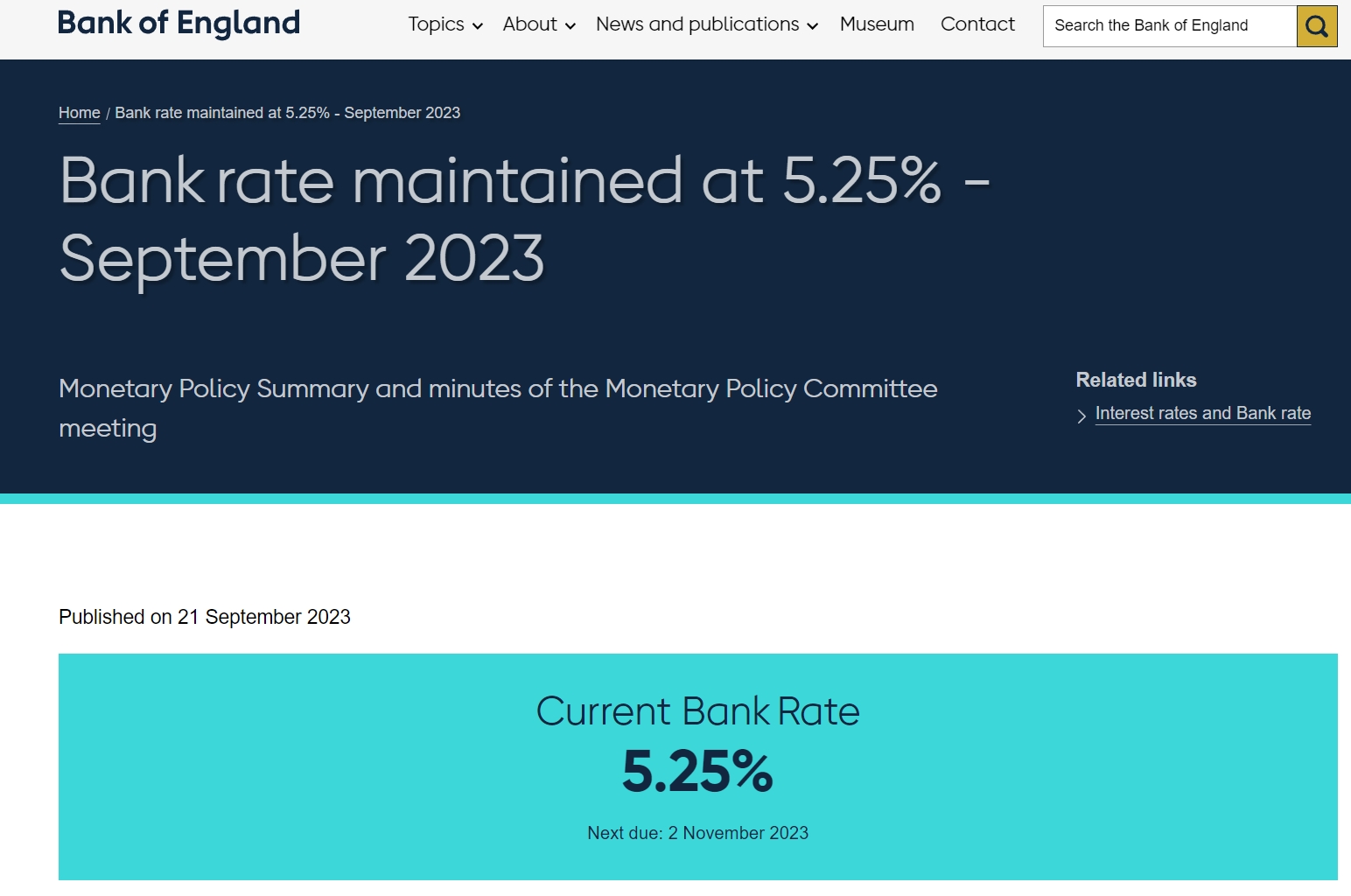Click the Next due 2 November text

[697, 833]
